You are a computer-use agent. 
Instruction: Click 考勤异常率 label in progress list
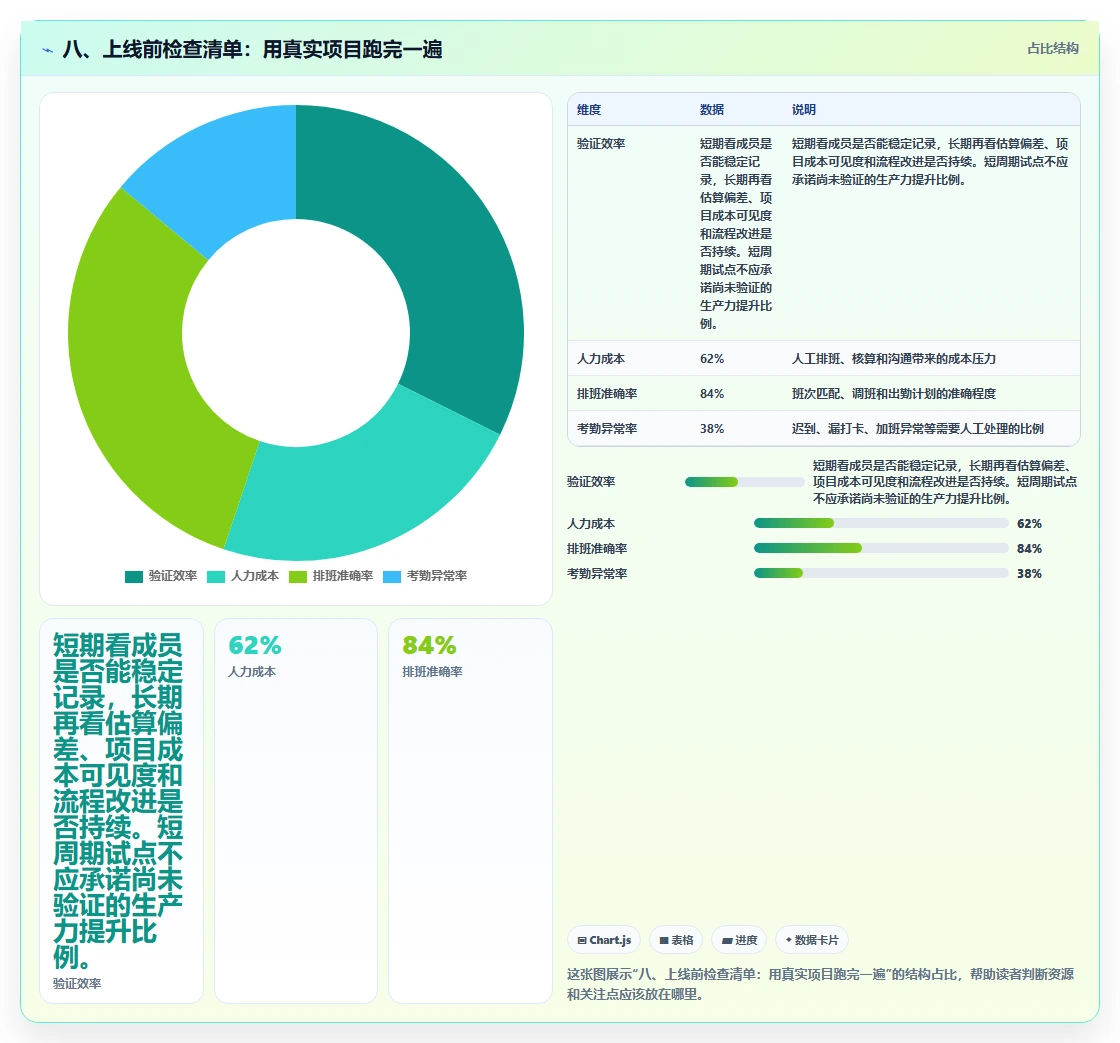(597, 574)
